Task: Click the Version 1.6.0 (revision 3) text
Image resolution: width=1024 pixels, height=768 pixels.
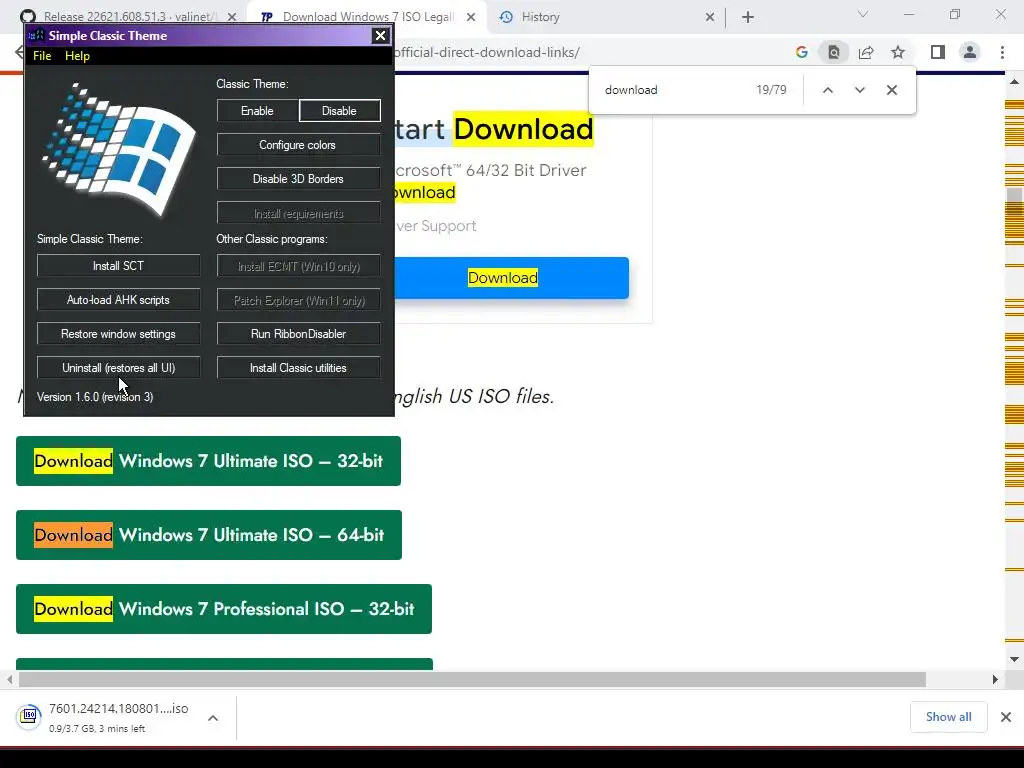Action: (x=95, y=397)
